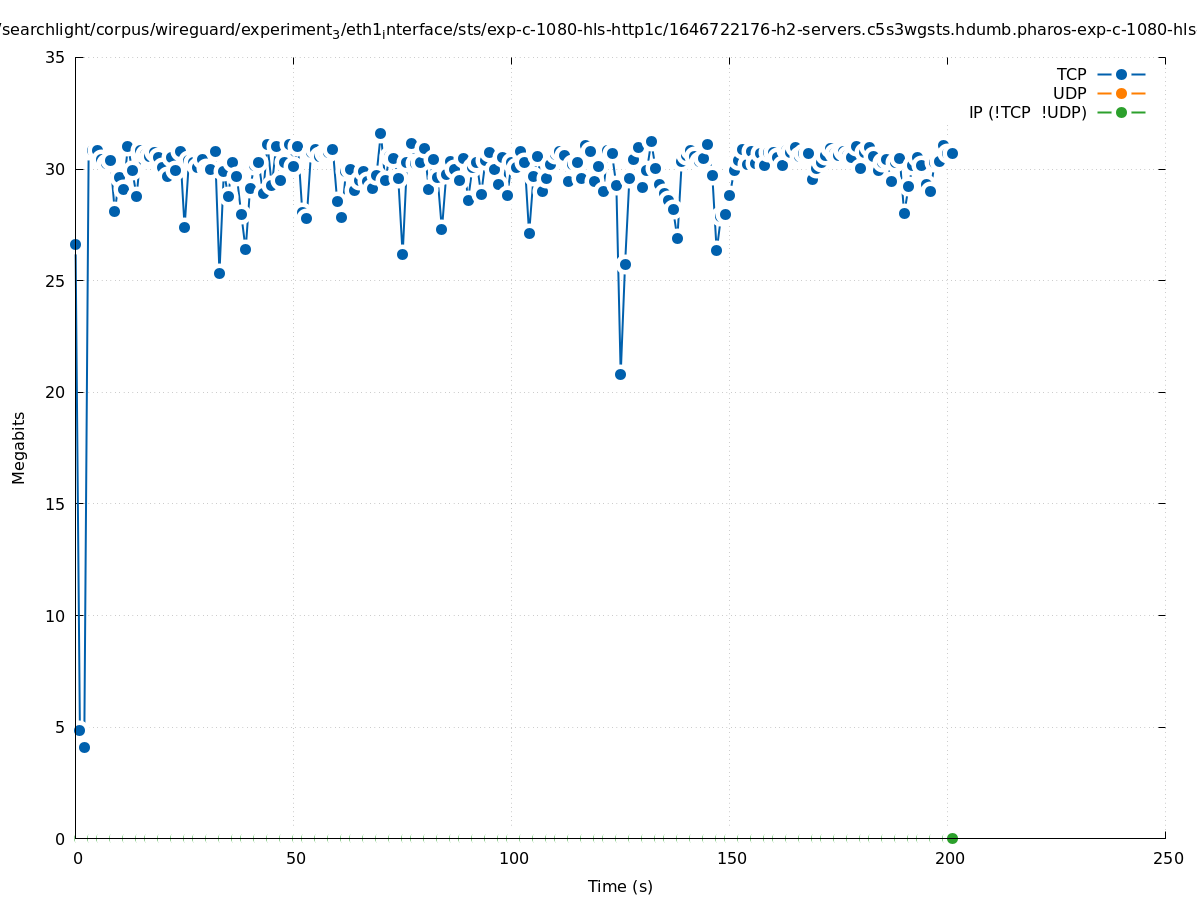This screenshot has width=1197, height=900.
Task: Click the lowest TCP dip point near 21 Megabits
Action: pyautogui.click(x=620, y=374)
